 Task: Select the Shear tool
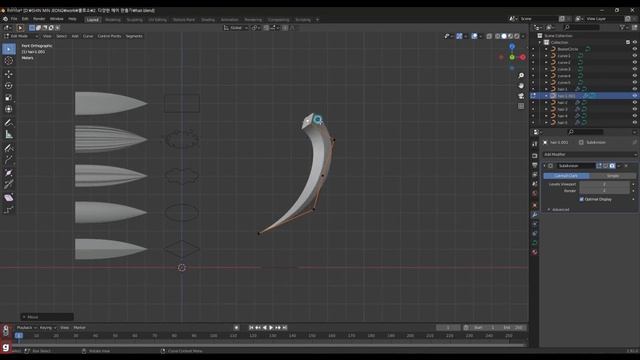coord(9,198)
